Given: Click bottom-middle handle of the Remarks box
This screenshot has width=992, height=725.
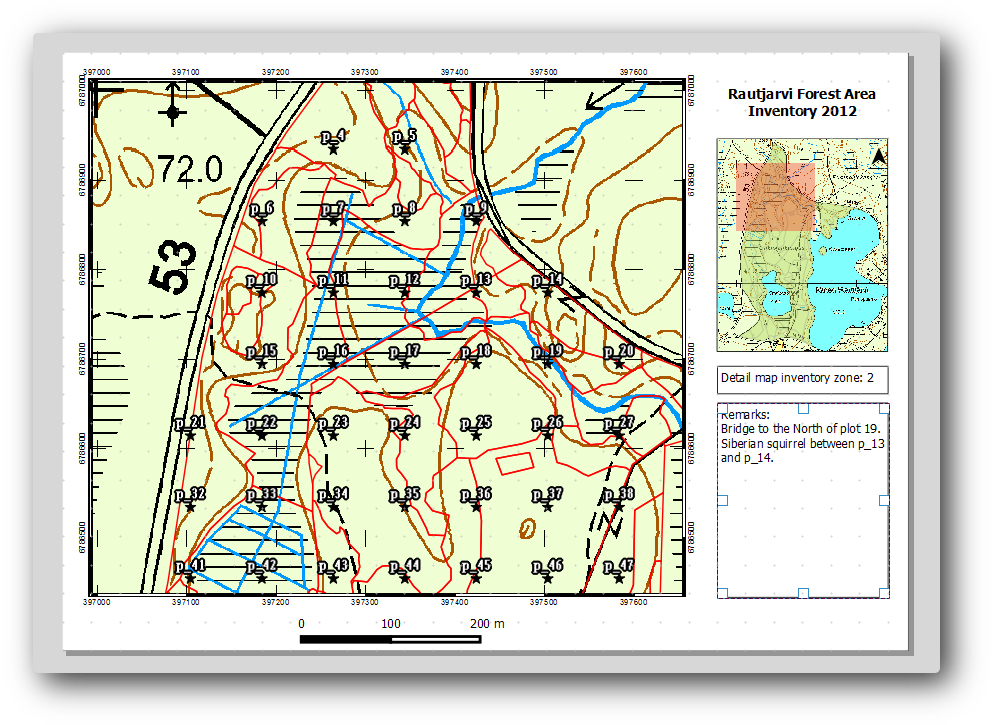Looking at the screenshot, I should tap(802, 592).
